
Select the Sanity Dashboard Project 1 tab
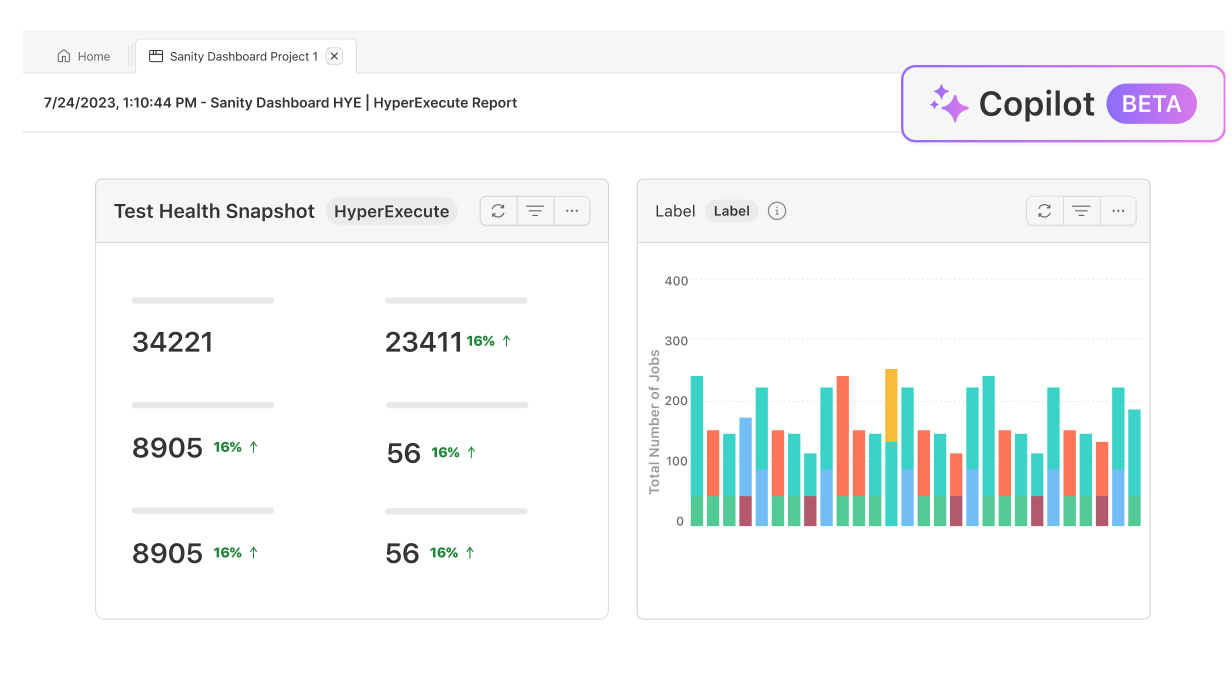pos(245,57)
